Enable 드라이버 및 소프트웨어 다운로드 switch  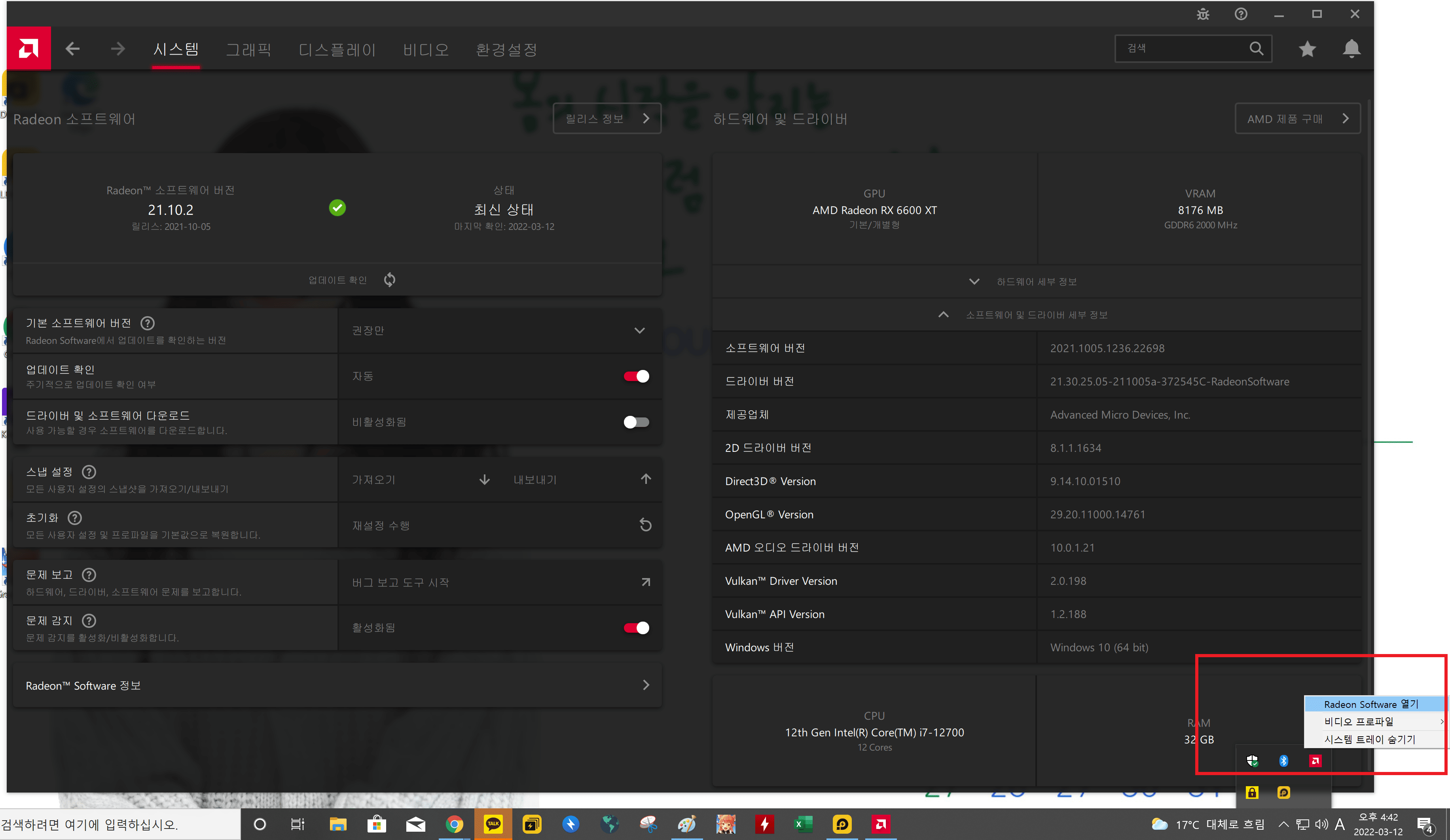pyautogui.click(x=637, y=422)
